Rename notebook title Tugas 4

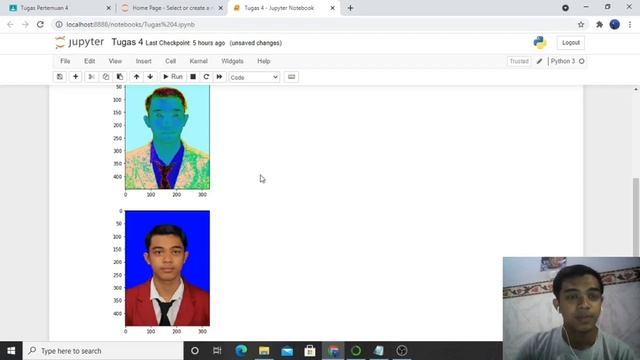tap(127, 42)
